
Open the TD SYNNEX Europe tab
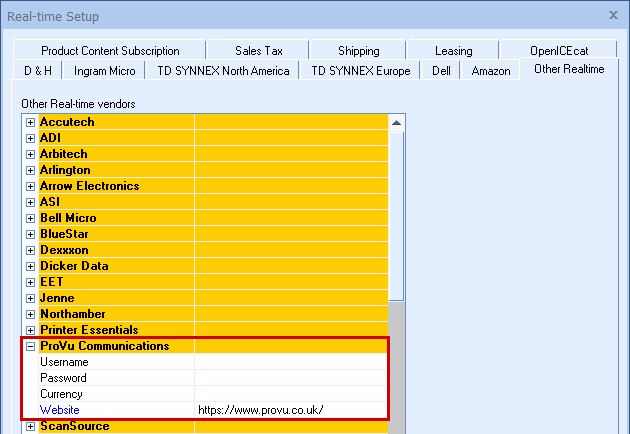[x=360, y=71]
